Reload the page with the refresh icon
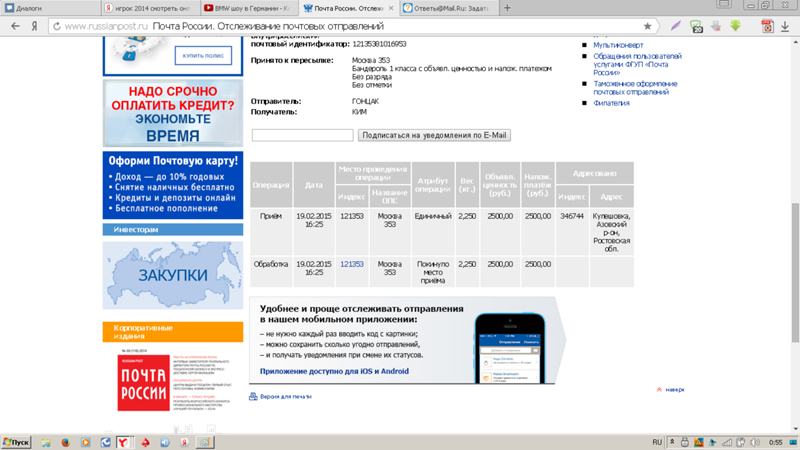Image resolution: width=800 pixels, height=450 pixels. point(57,26)
